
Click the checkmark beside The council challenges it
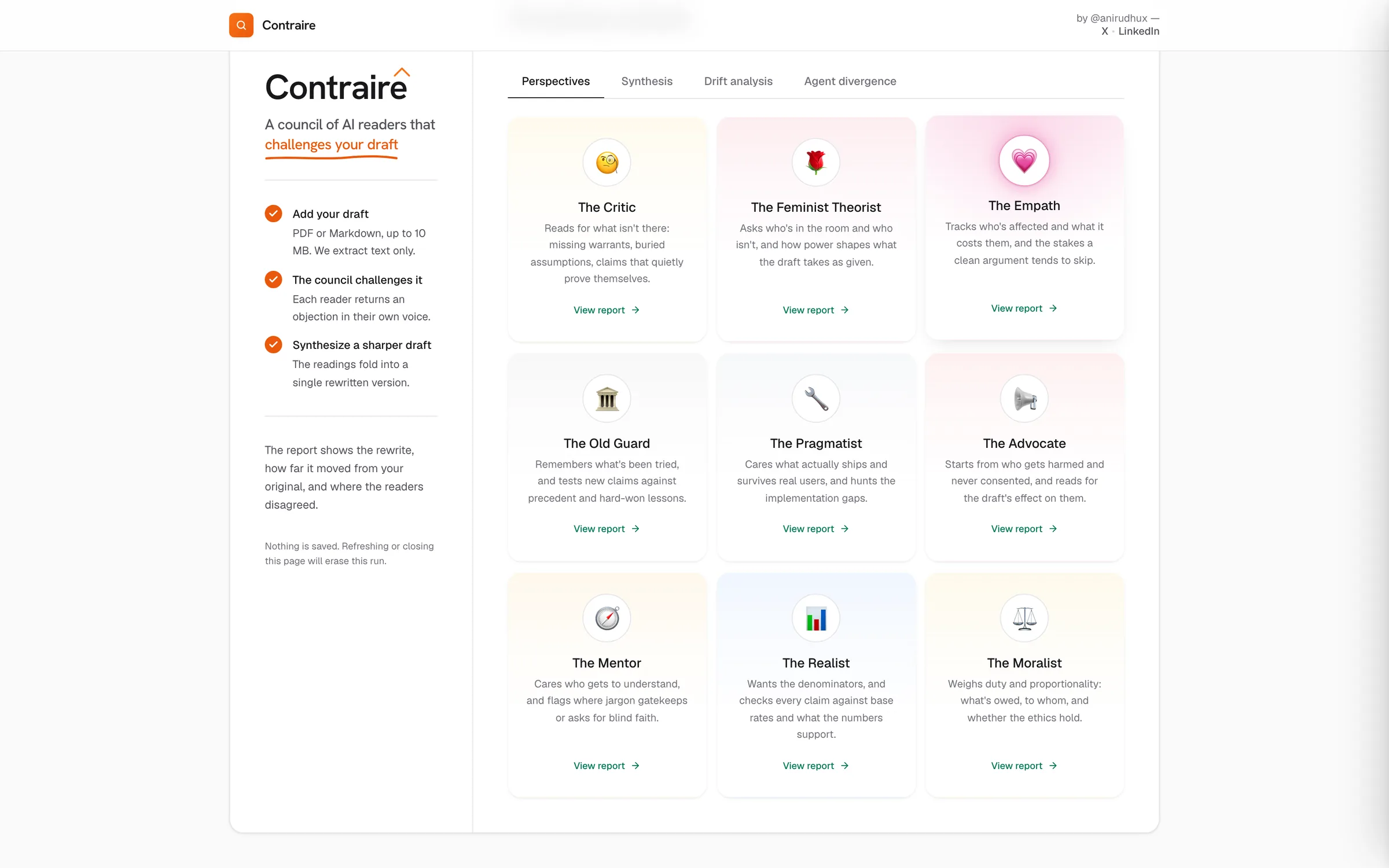coord(274,279)
